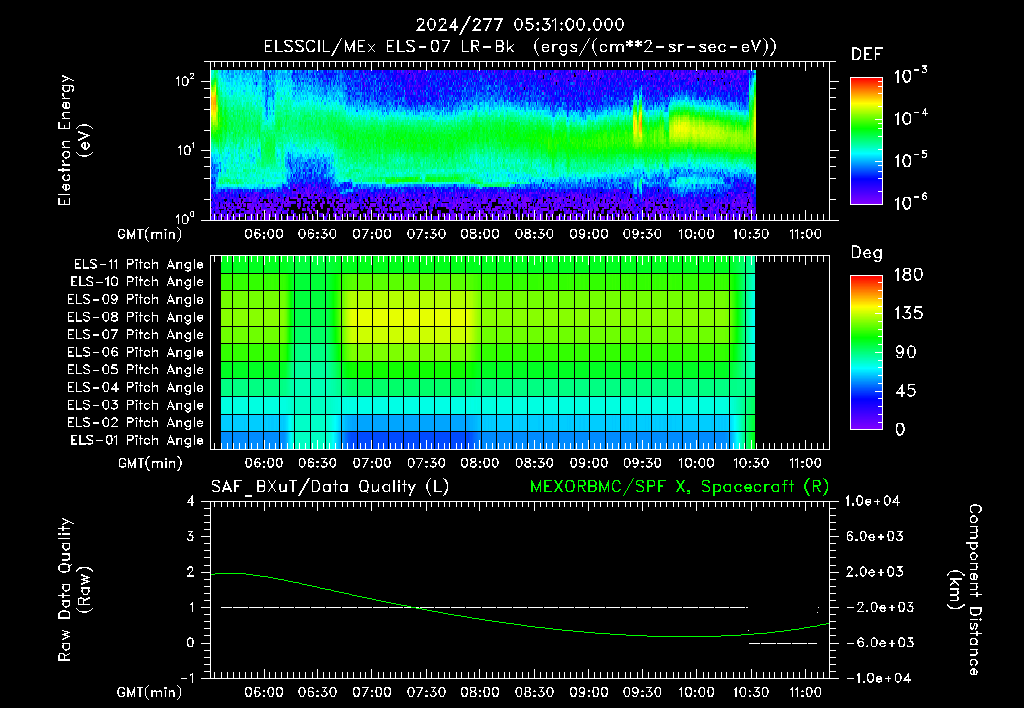Screen dimensions: 1024x708
Task: Click the 180 degree scale value
Action: pos(908,274)
